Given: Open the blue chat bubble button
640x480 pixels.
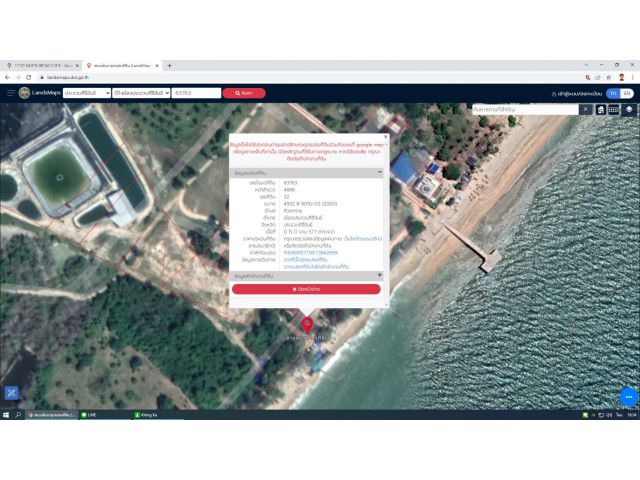Looking at the screenshot, I should (627, 396).
